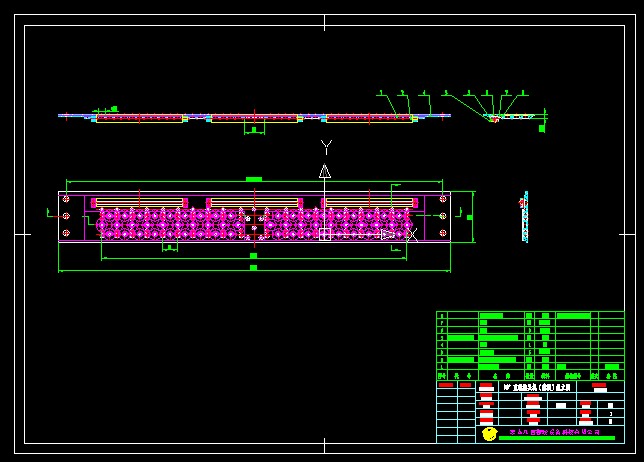Click the UCS origin square marker

[325, 234]
